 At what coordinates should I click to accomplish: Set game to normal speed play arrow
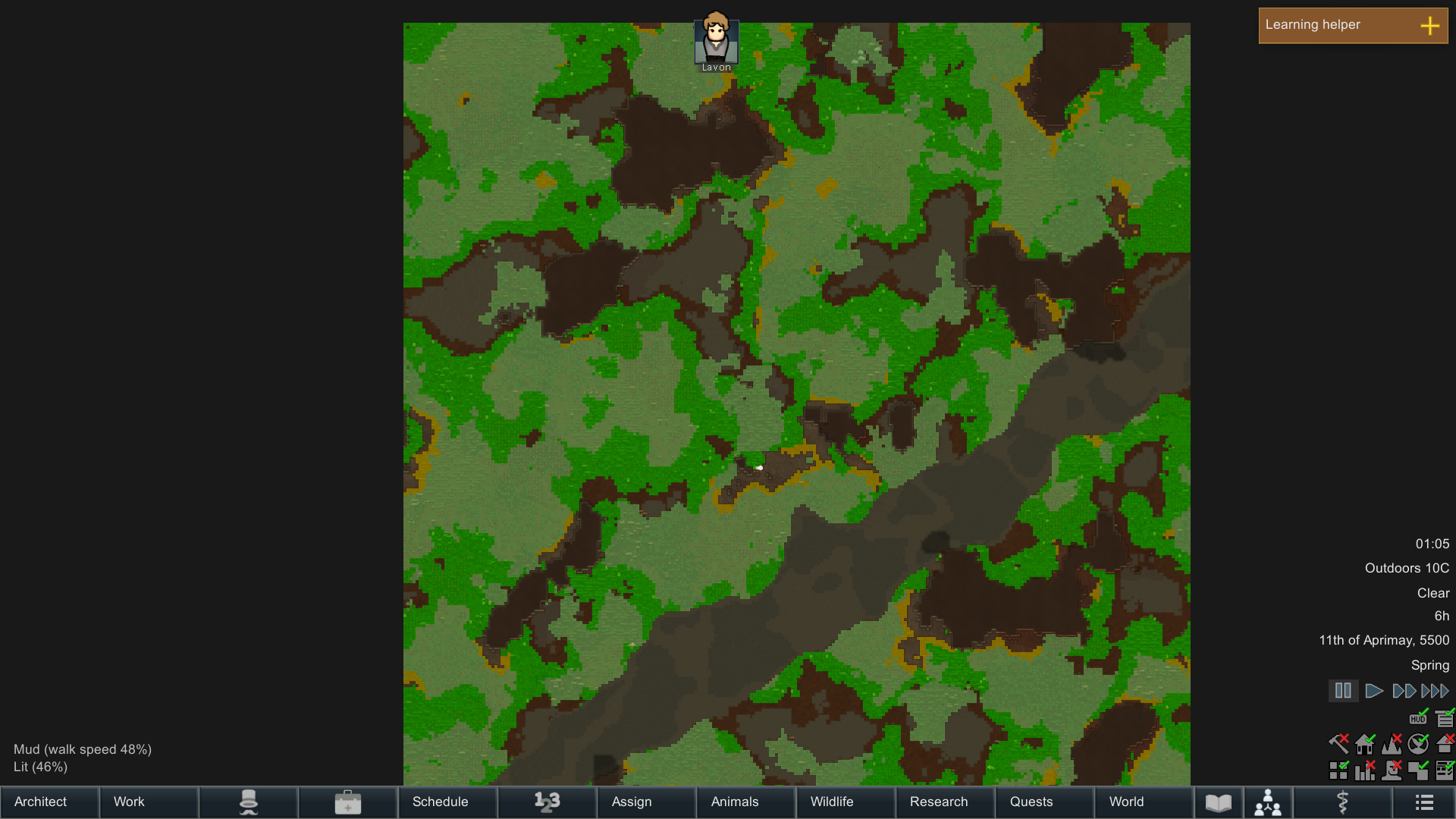(x=1373, y=691)
